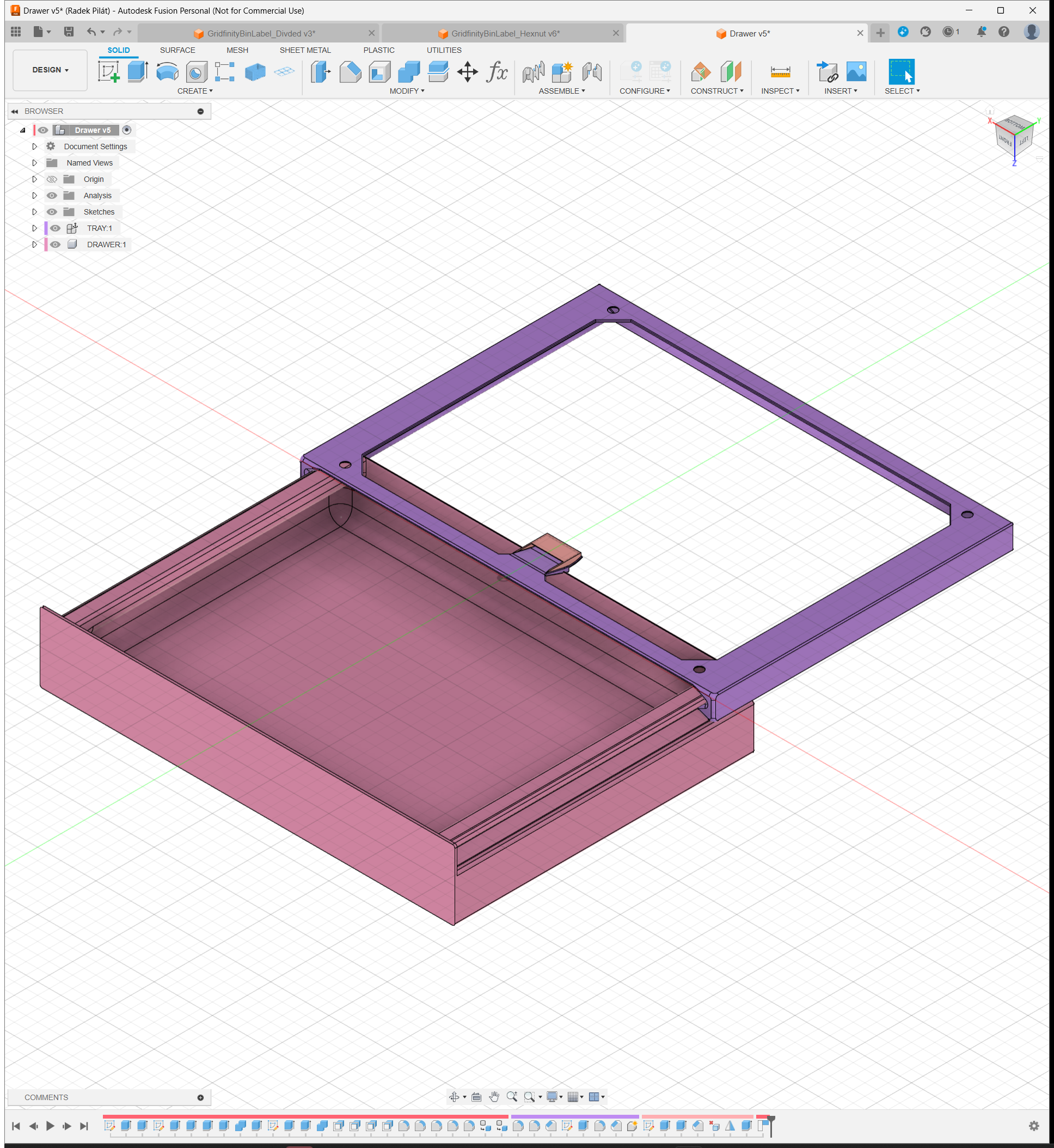Click the Insert Canvas image icon

(x=856, y=72)
